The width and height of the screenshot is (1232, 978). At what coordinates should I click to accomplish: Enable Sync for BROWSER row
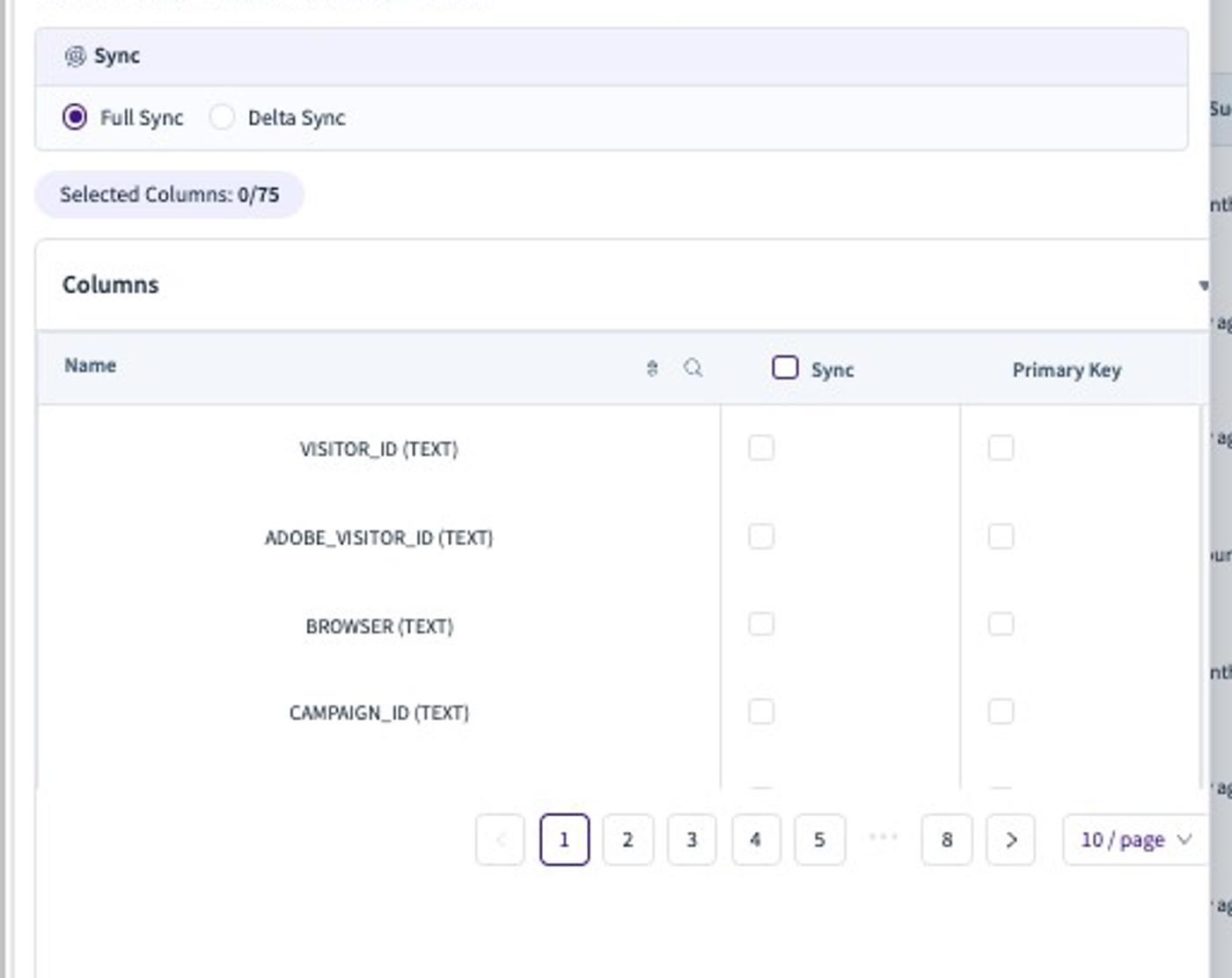tap(761, 624)
